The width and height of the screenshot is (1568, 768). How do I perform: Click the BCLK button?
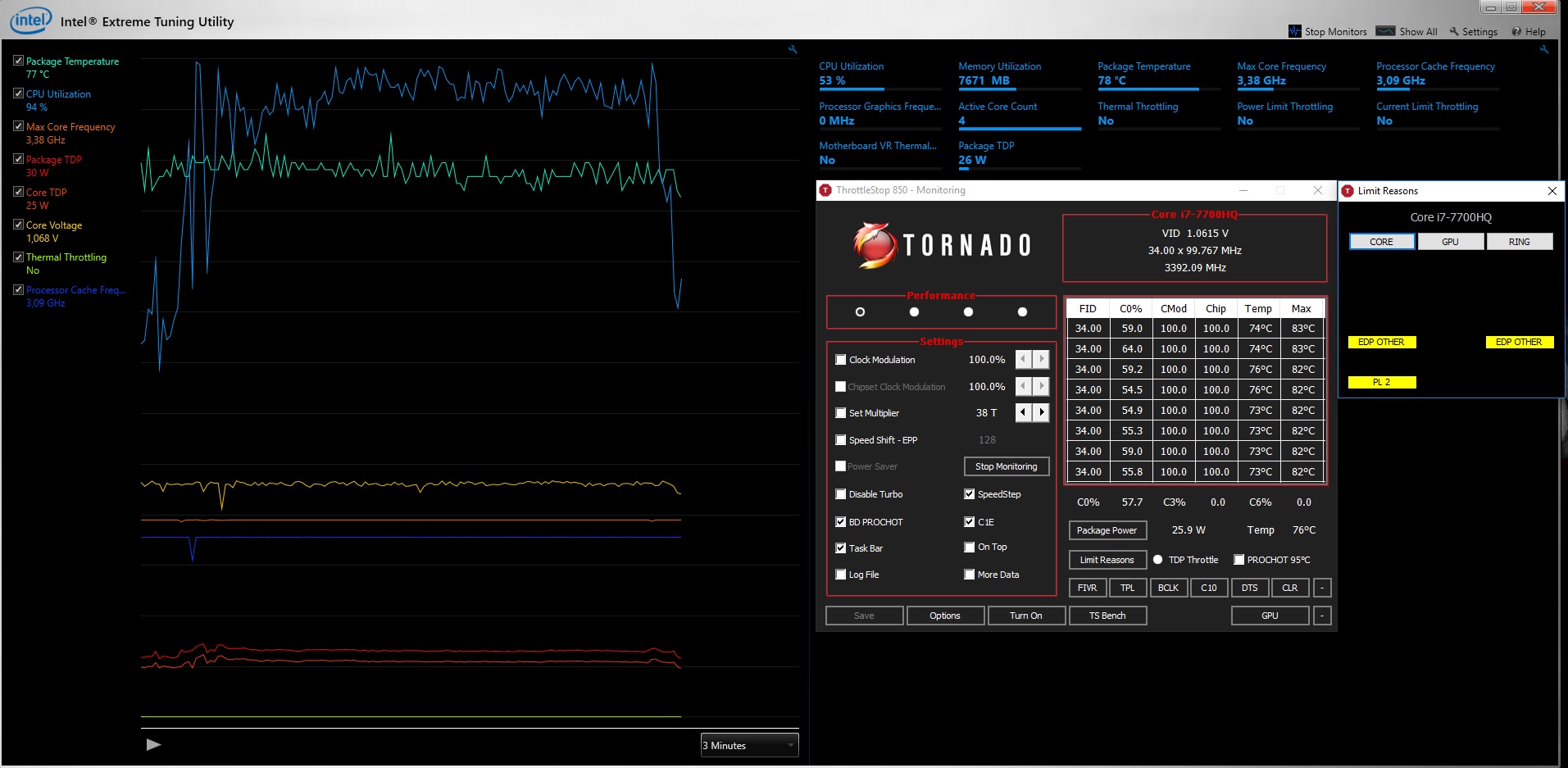[1168, 588]
